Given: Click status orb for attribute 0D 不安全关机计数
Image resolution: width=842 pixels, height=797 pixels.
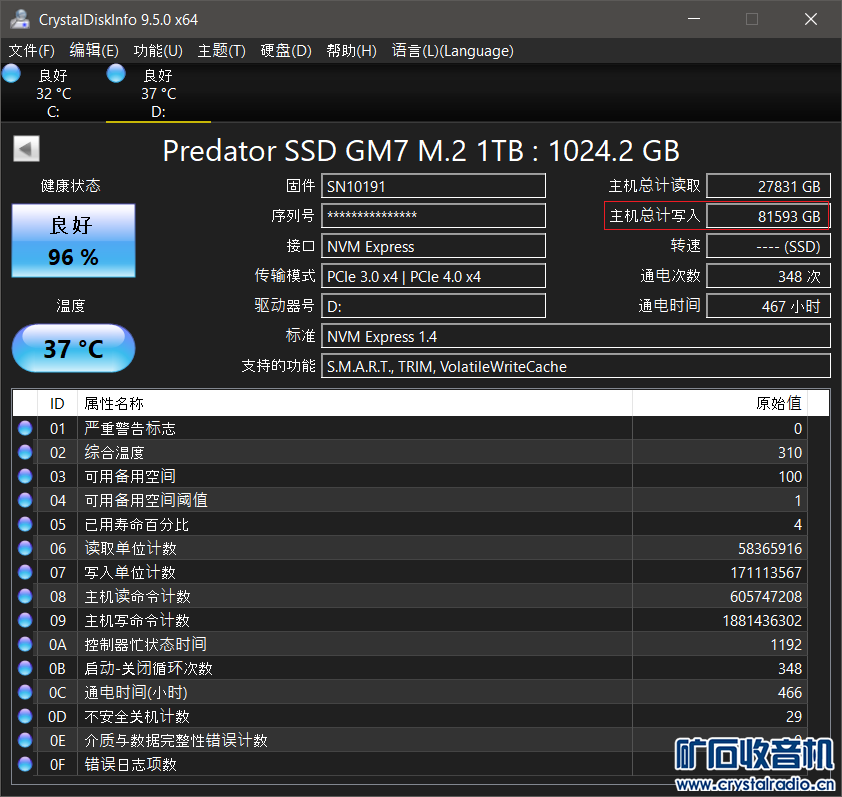Looking at the screenshot, I should point(25,716).
